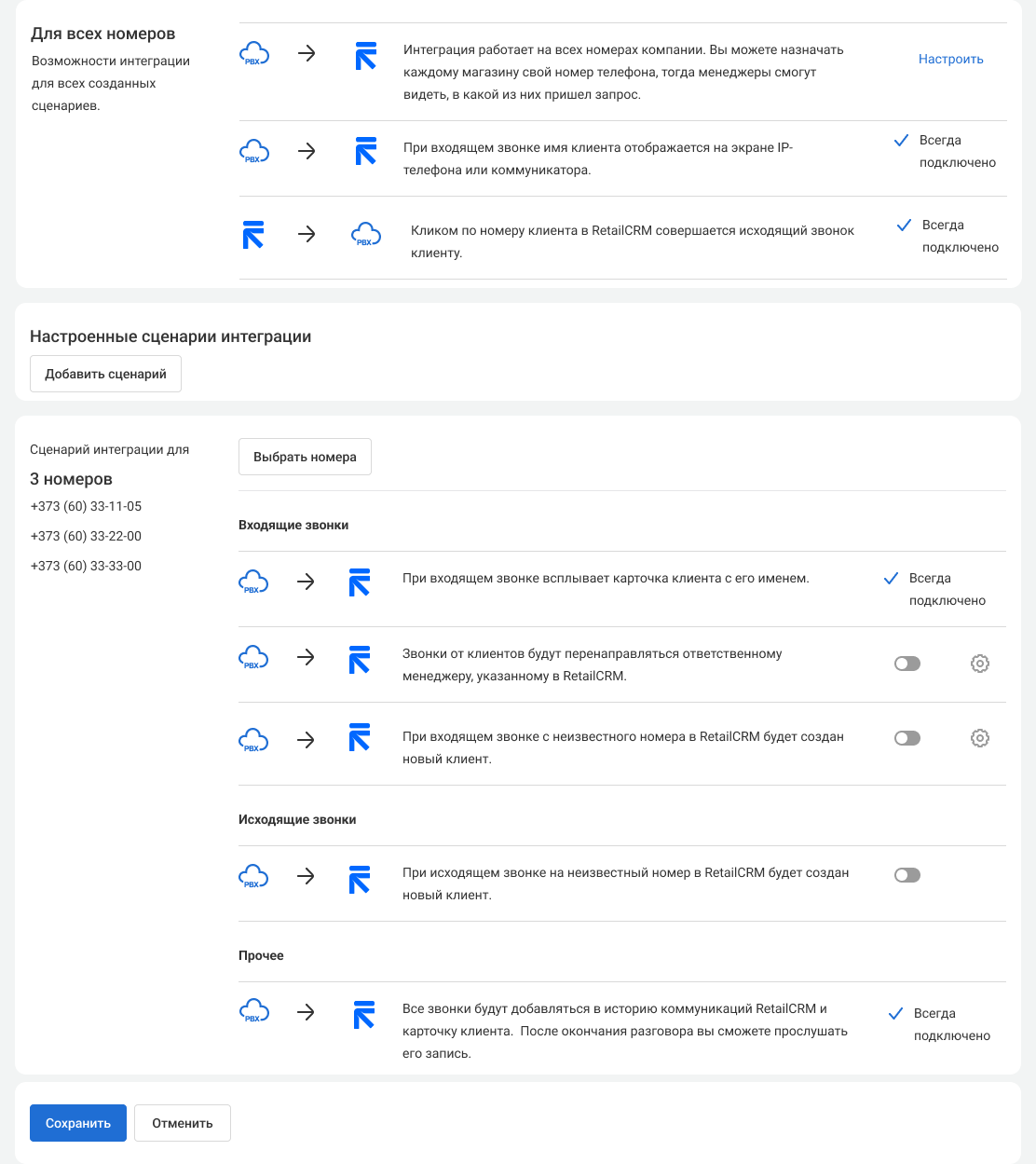Click RetailCRM logo in click-to-call row
The width and height of the screenshot is (1036, 1164).
253,234
